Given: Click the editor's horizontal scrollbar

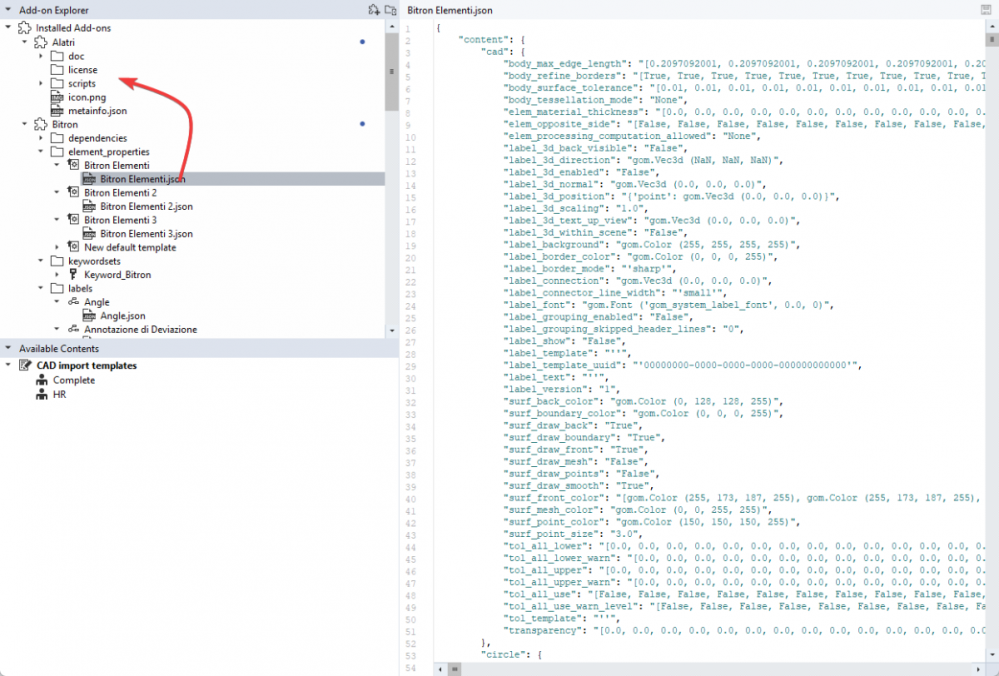Looking at the screenshot, I should [700, 667].
